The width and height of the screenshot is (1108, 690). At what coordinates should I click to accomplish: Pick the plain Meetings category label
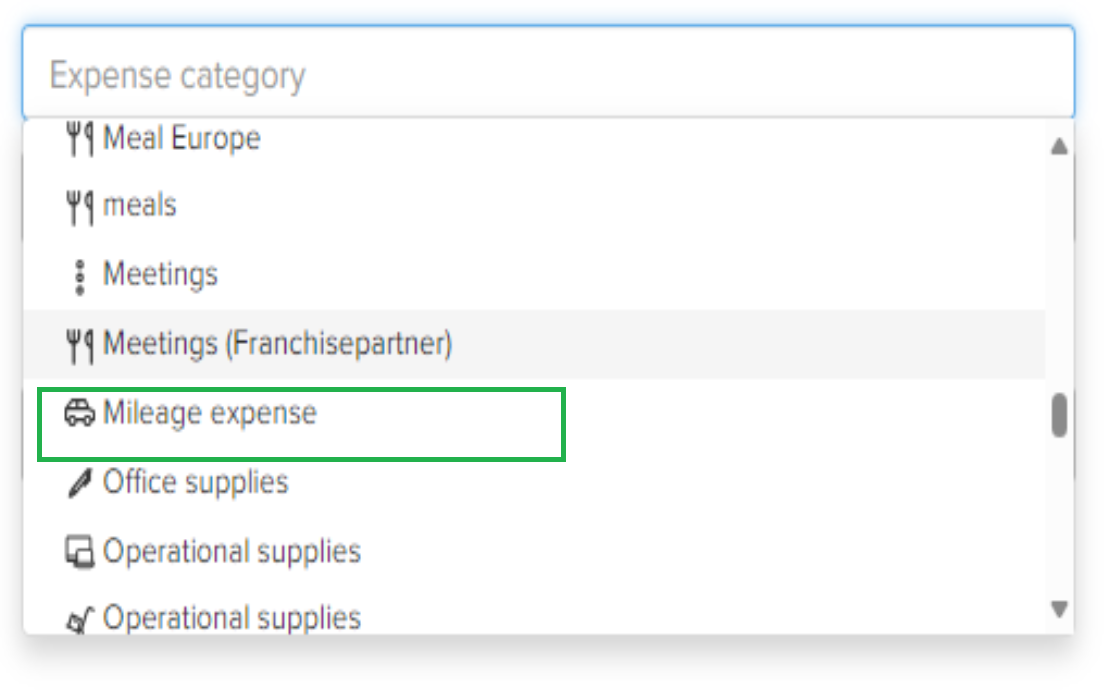(x=160, y=275)
